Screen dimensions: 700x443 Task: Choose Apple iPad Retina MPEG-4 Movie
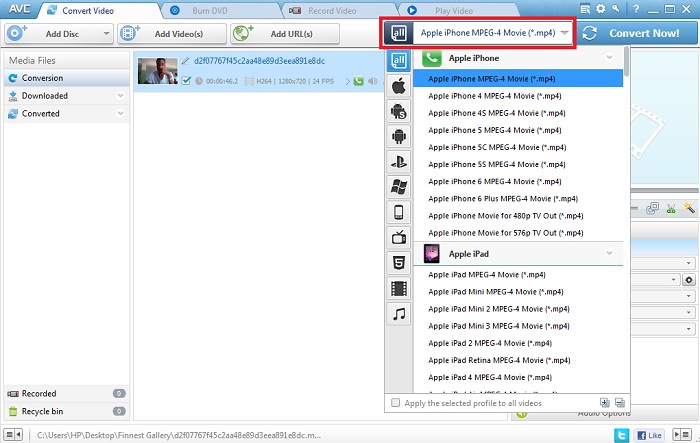(518, 360)
